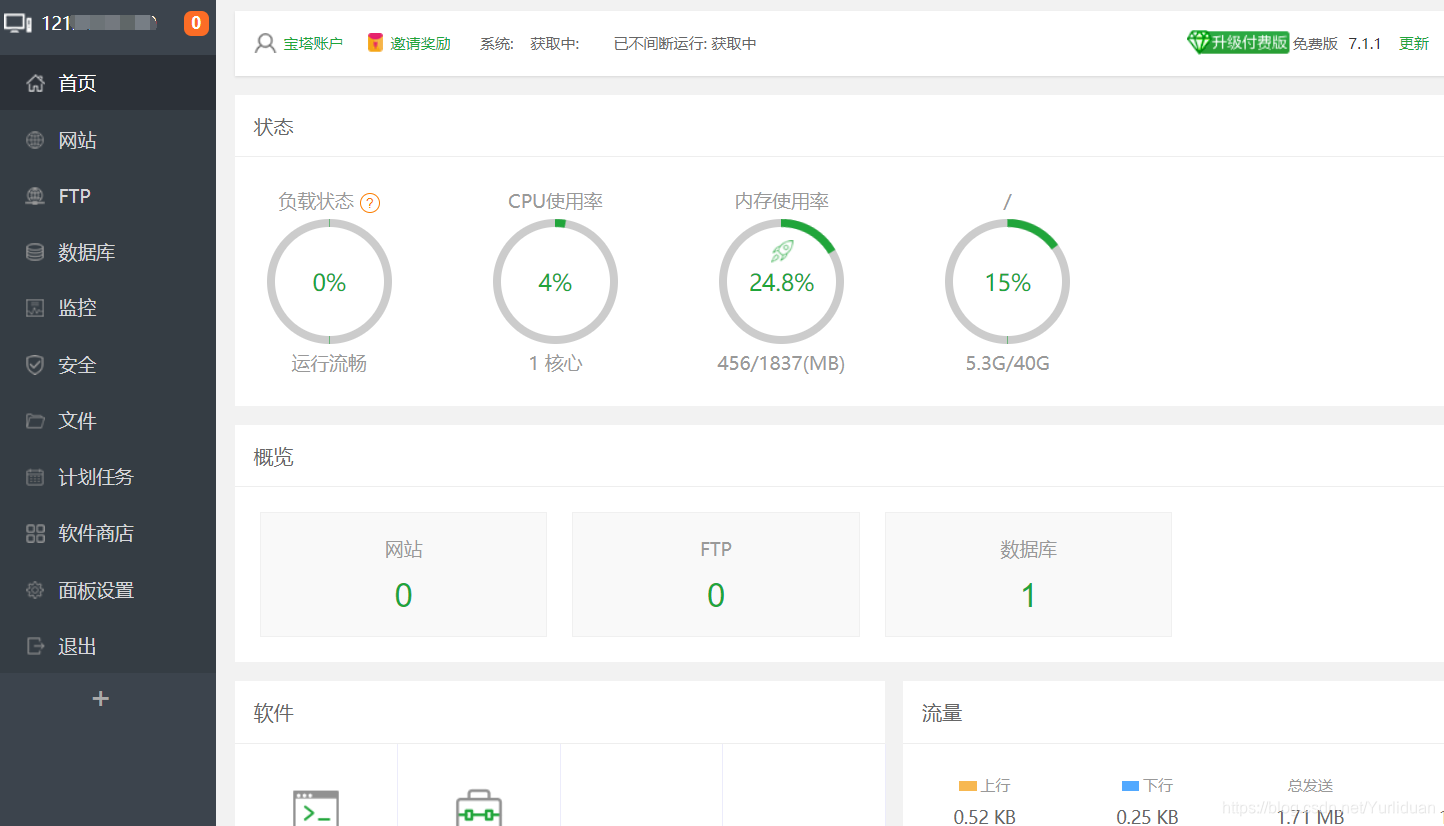Image resolution: width=1444 pixels, height=826 pixels.
Task: Click the 负载状态 0% load gauge
Action: [329, 282]
